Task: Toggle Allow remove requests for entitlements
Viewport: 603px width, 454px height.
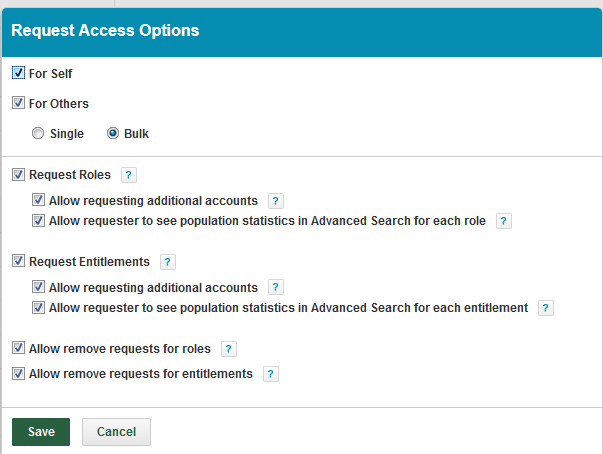Action: pos(18,374)
